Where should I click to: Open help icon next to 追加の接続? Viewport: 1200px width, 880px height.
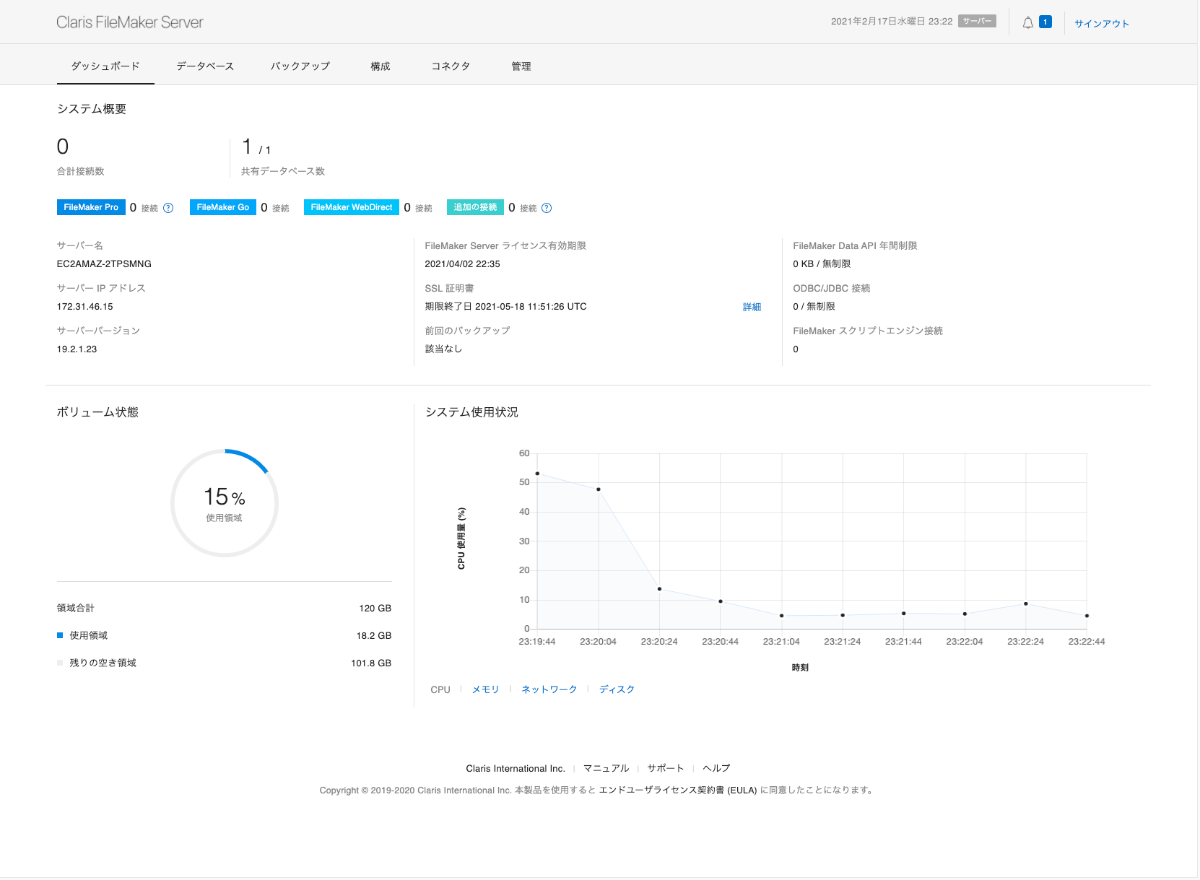[546, 208]
